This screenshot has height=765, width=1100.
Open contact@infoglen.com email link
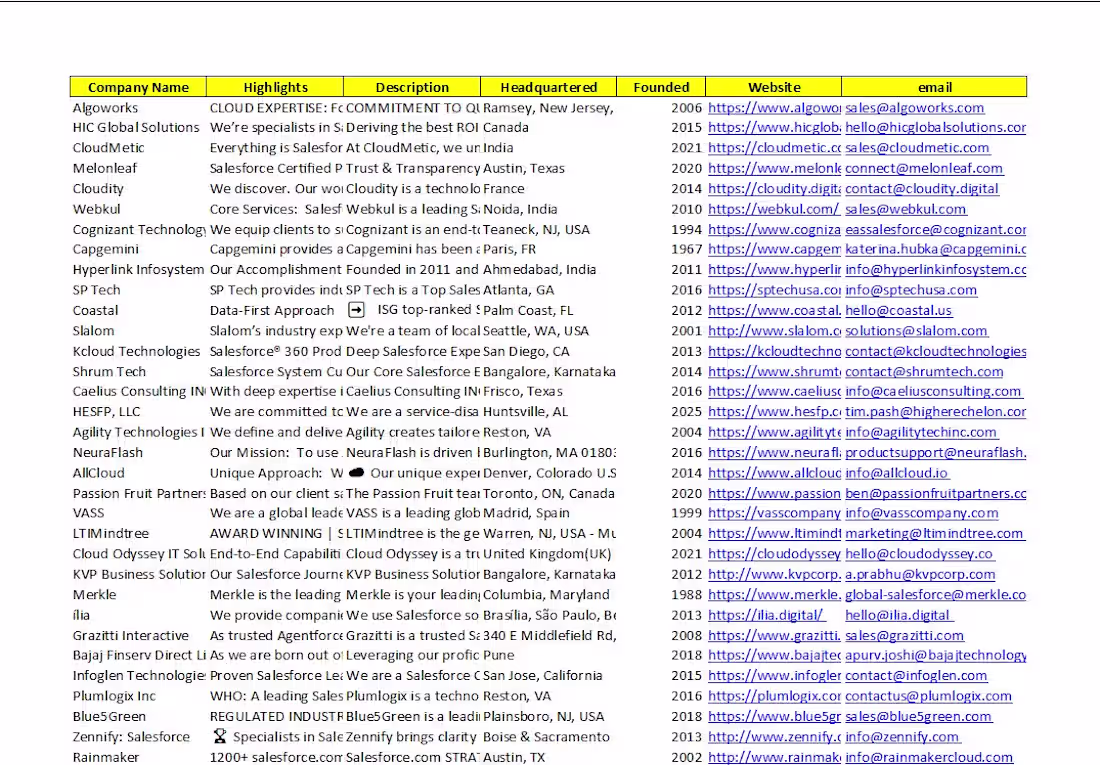pyautogui.click(x=916, y=676)
